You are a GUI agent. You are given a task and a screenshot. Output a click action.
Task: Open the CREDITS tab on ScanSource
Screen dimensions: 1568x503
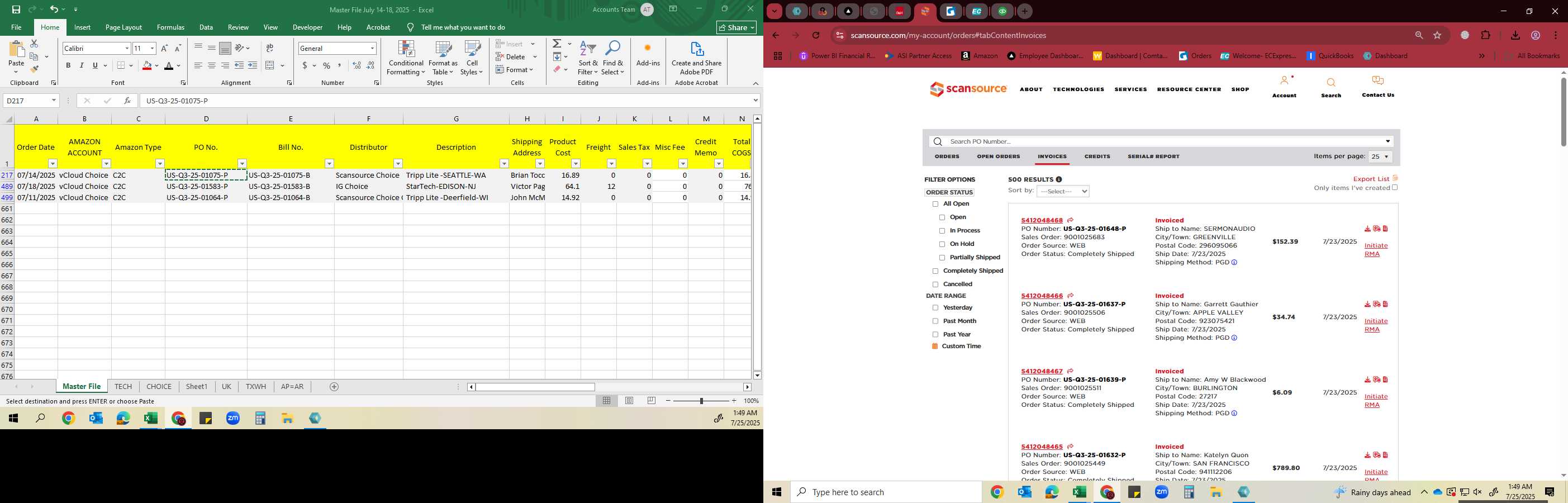pyautogui.click(x=1097, y=156)
